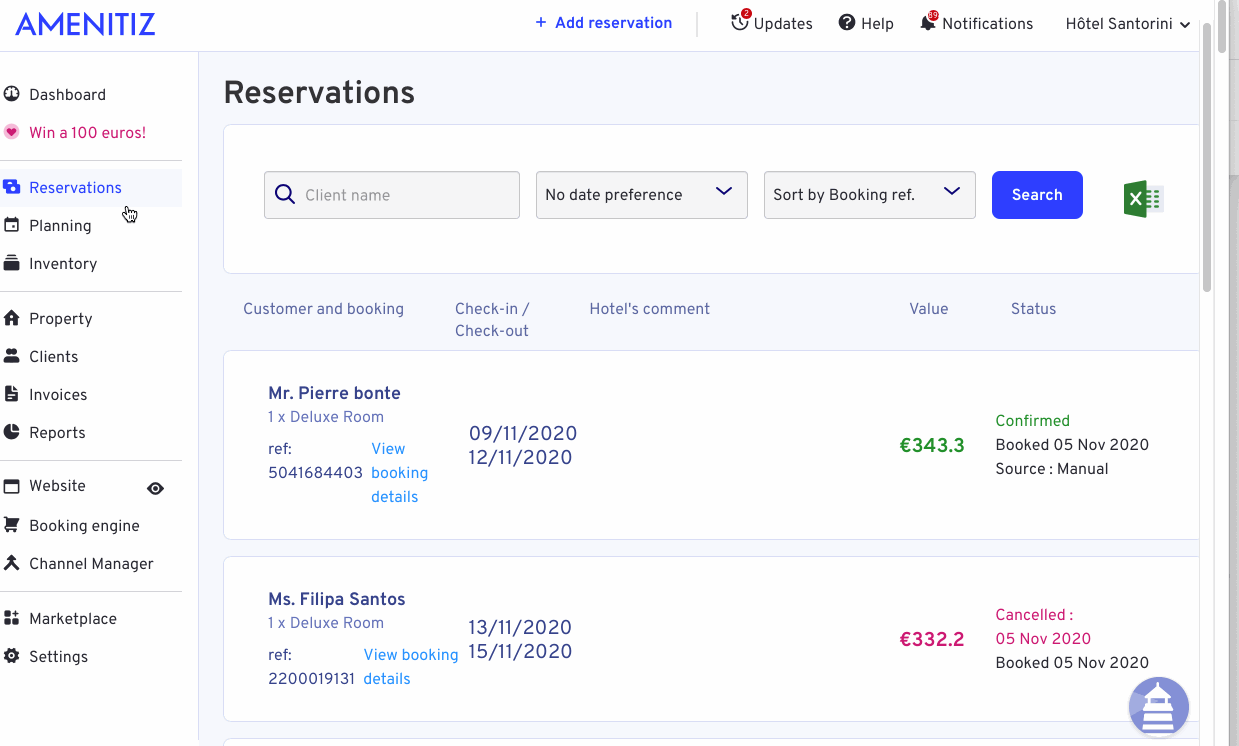The height and width of the screenshot is (746, 1239).
Task: Expand the Hôtel Santorini account menu
Action: (x=1128, y=24)
